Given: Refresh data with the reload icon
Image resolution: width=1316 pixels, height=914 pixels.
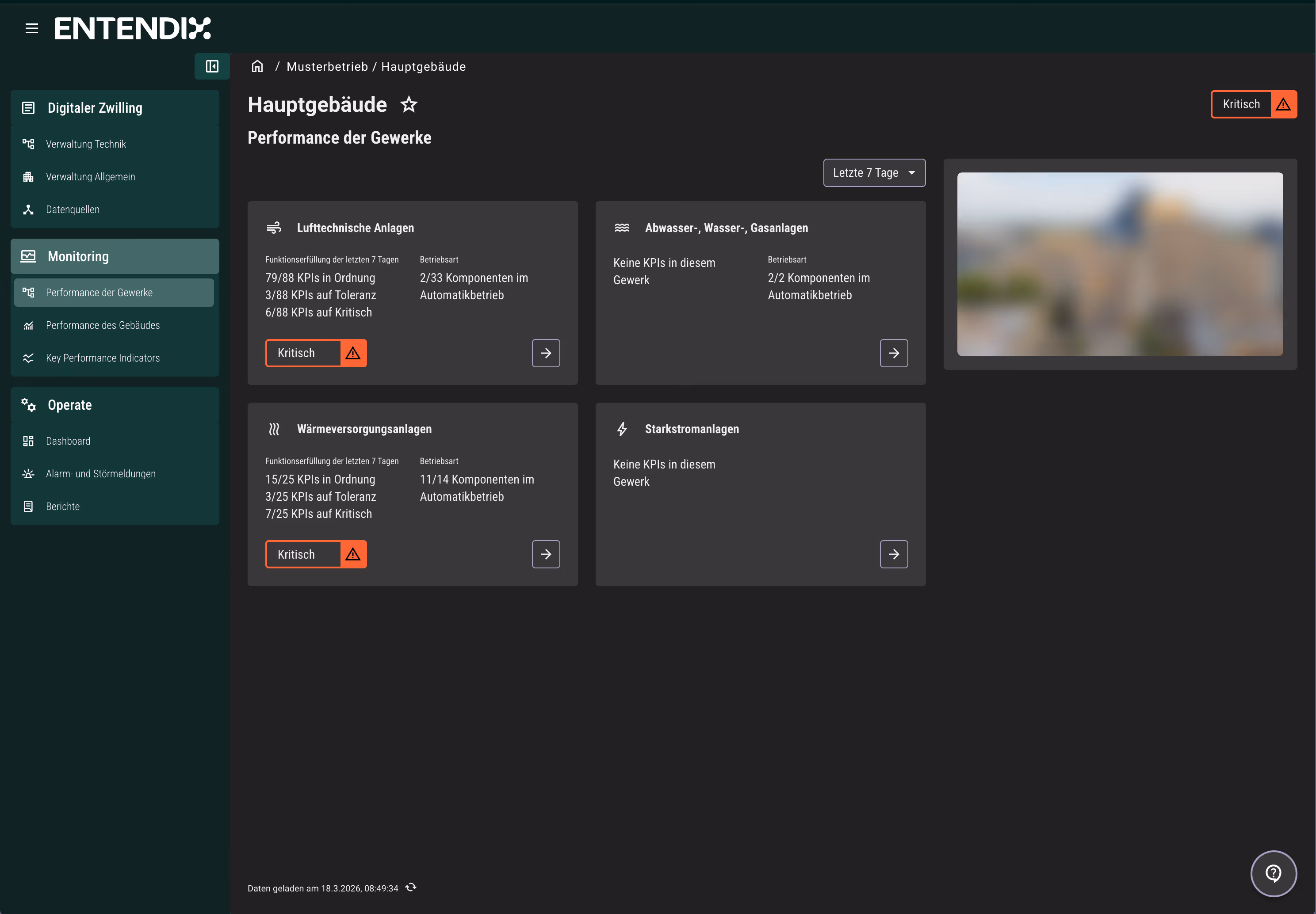Looking at the screenshot, I should pos(411,887).
